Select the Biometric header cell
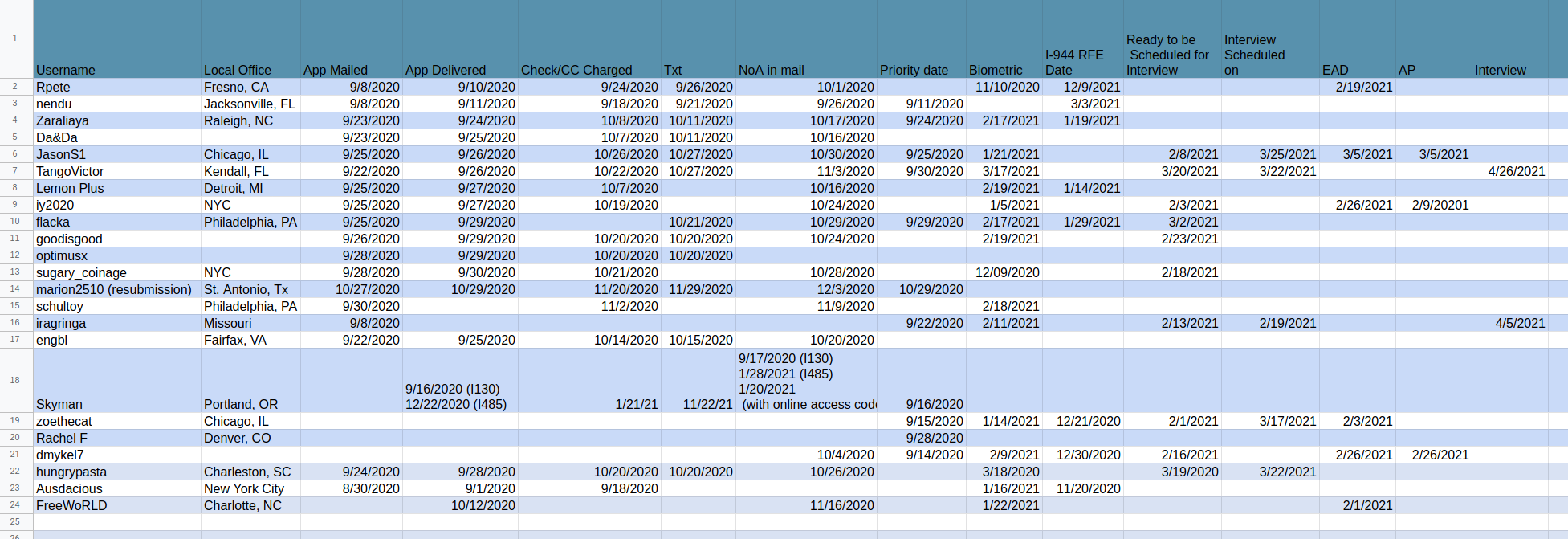Image resolution: width=1568 pixels, height=539 pixels. click(1004, 39)
